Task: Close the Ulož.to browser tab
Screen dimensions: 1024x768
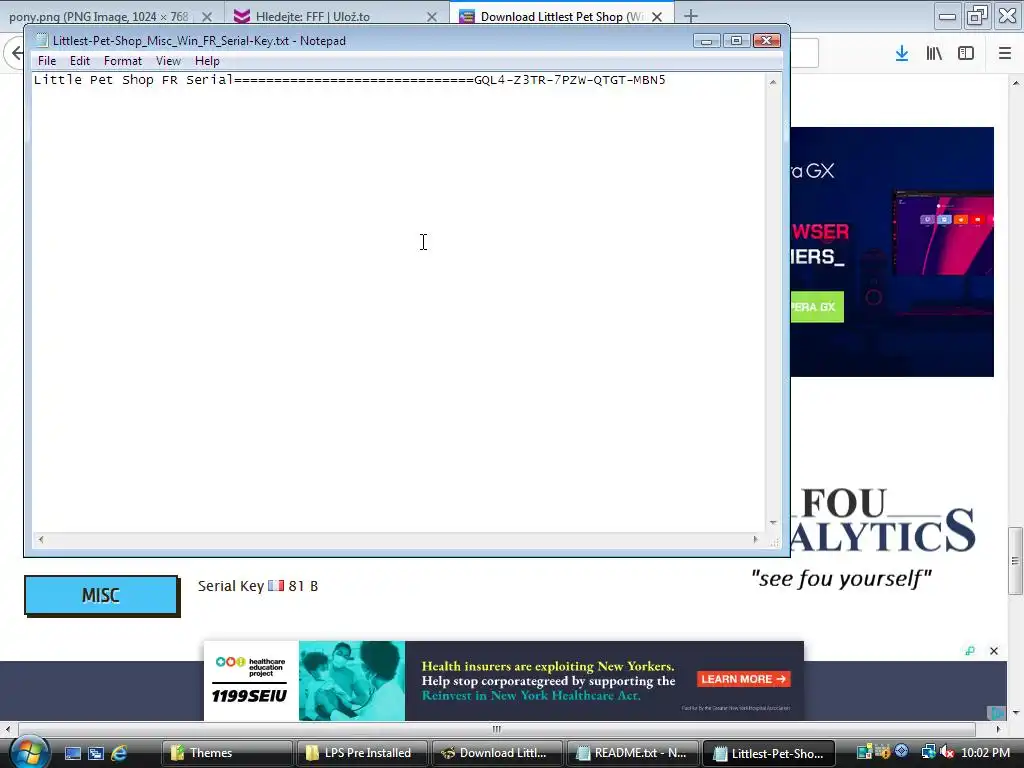Action: [432, 17]
